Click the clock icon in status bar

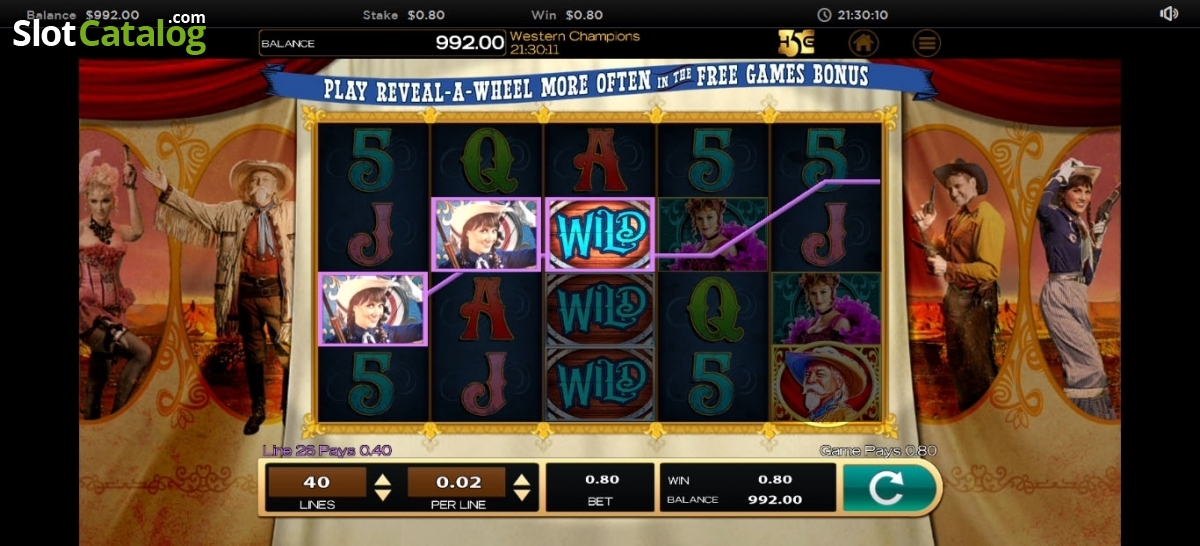coord(824,15)
